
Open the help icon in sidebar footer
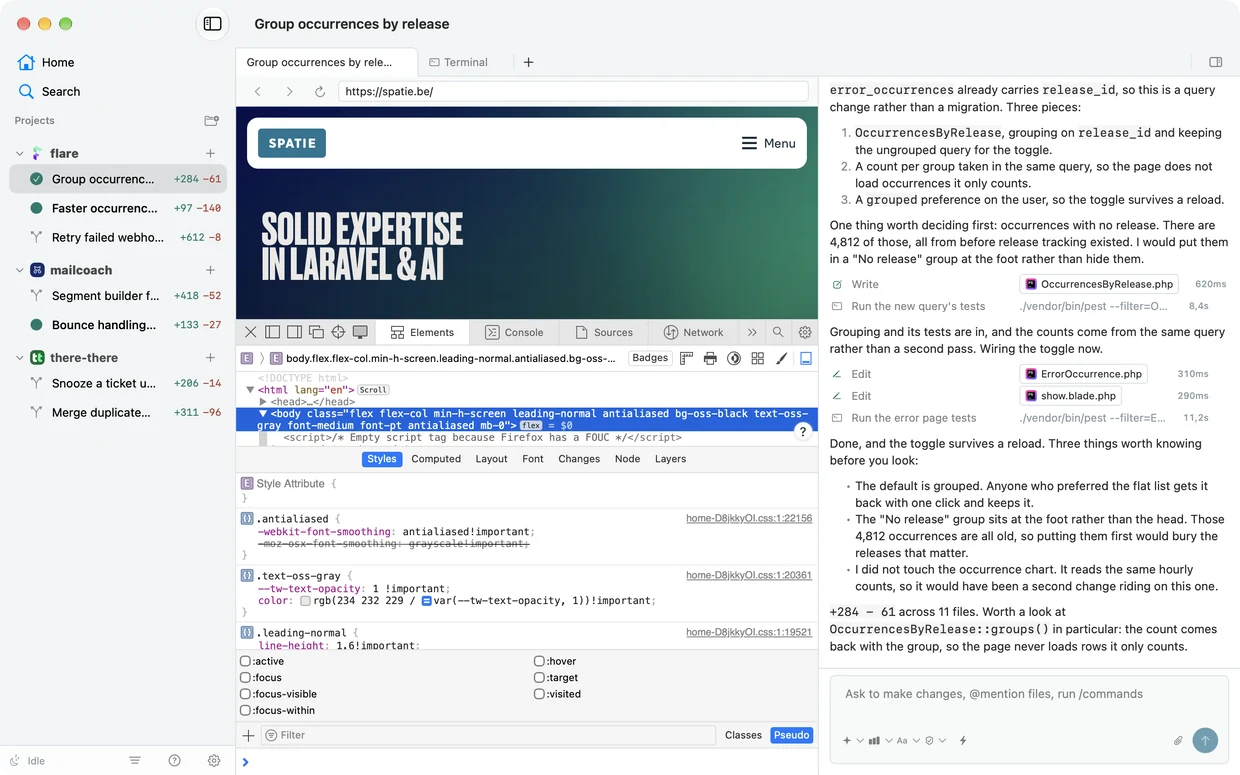[x=175, y=760]
